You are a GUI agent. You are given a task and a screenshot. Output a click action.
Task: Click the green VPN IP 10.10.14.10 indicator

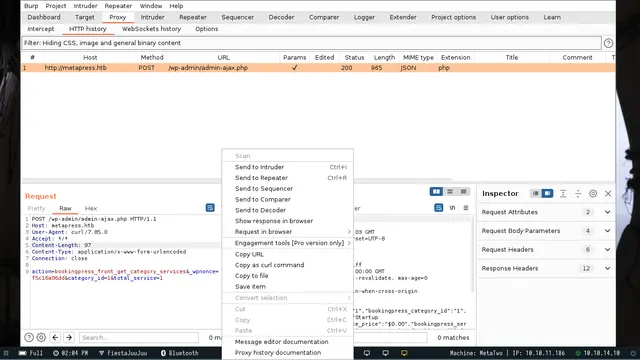(598, 353)
